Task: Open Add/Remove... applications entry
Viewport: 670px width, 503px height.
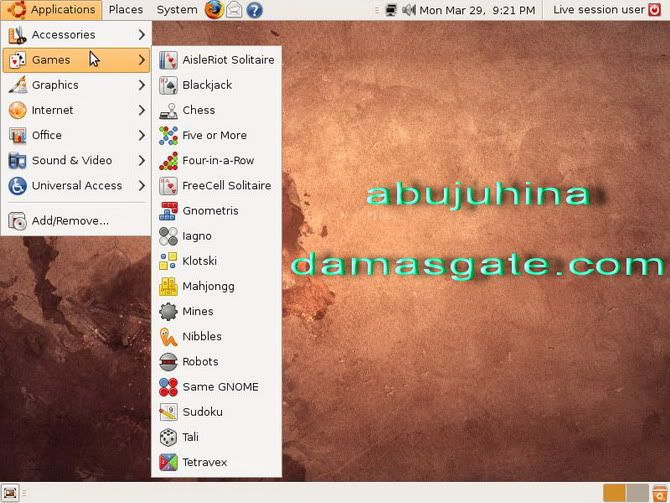Action: tap(76, 221)
